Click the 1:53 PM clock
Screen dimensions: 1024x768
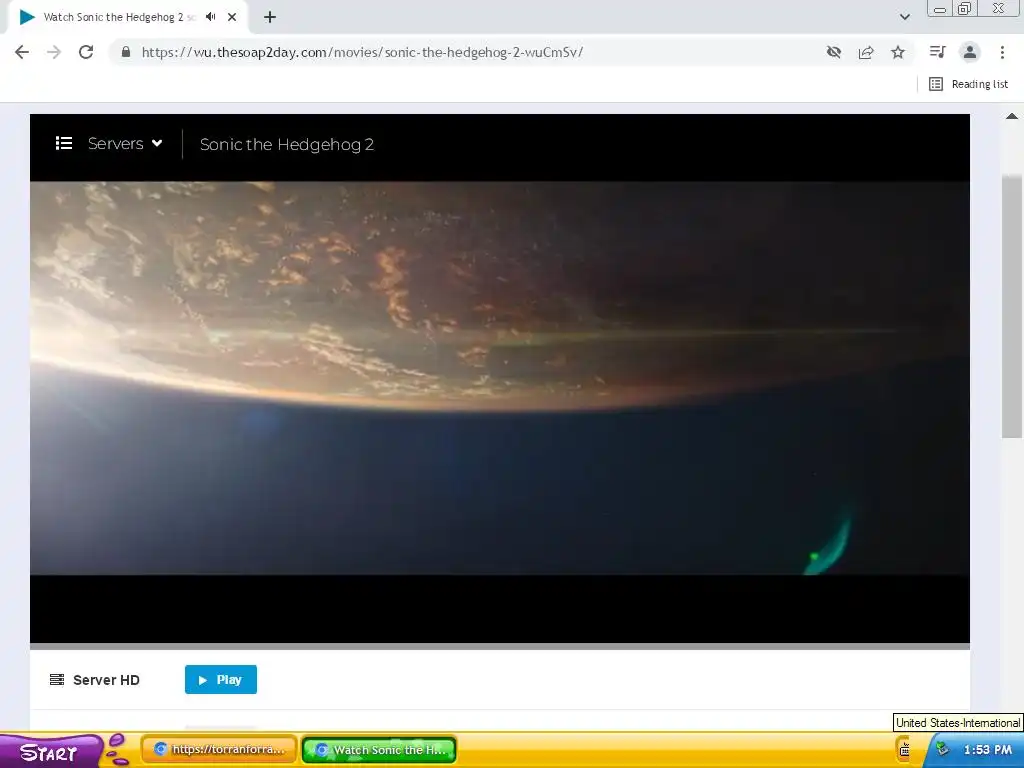[x=987, y=750]
